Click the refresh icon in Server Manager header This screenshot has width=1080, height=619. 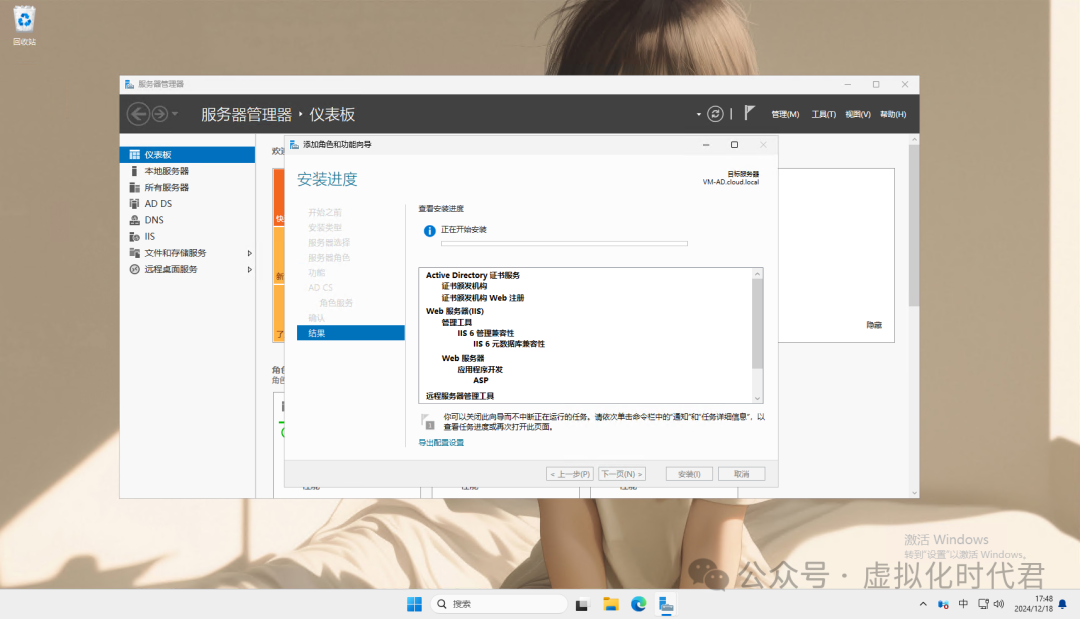tap(715, 114)
